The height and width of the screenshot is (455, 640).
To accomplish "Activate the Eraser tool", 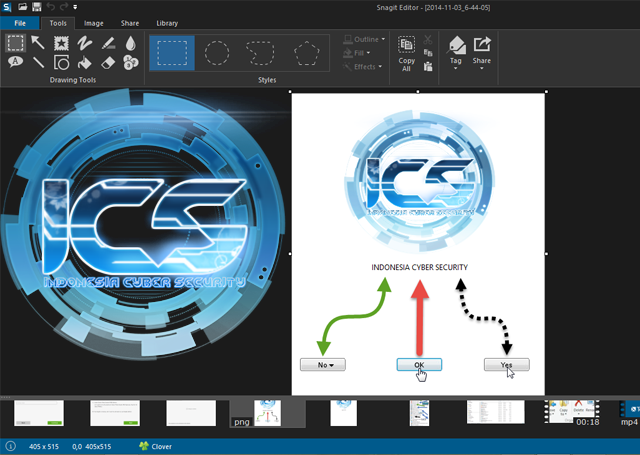I will (108, 62).
